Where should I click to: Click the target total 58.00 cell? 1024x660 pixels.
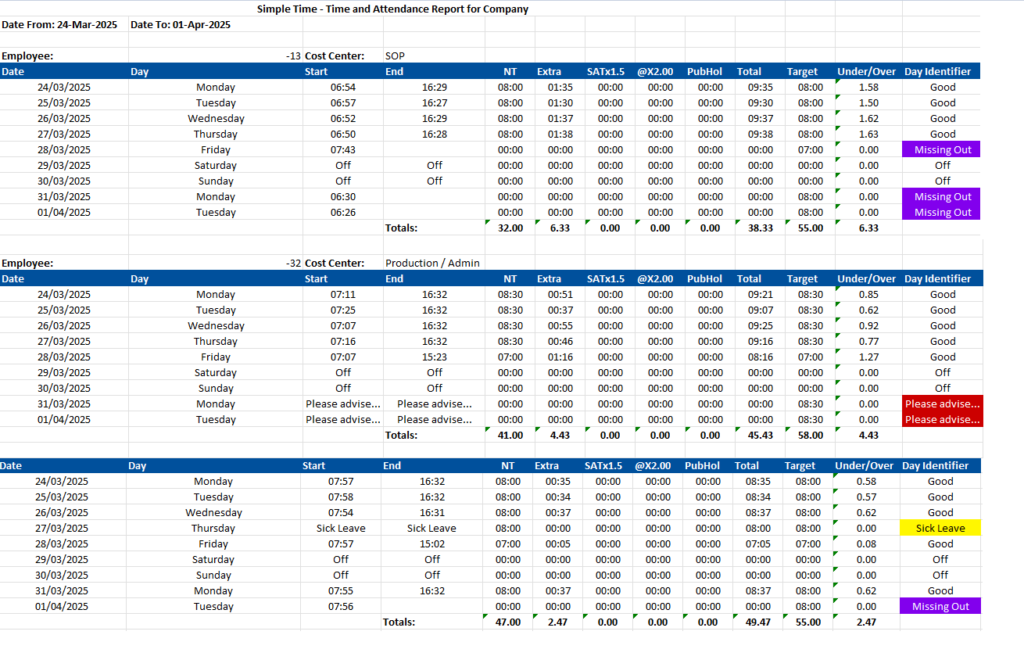point(808,435)
